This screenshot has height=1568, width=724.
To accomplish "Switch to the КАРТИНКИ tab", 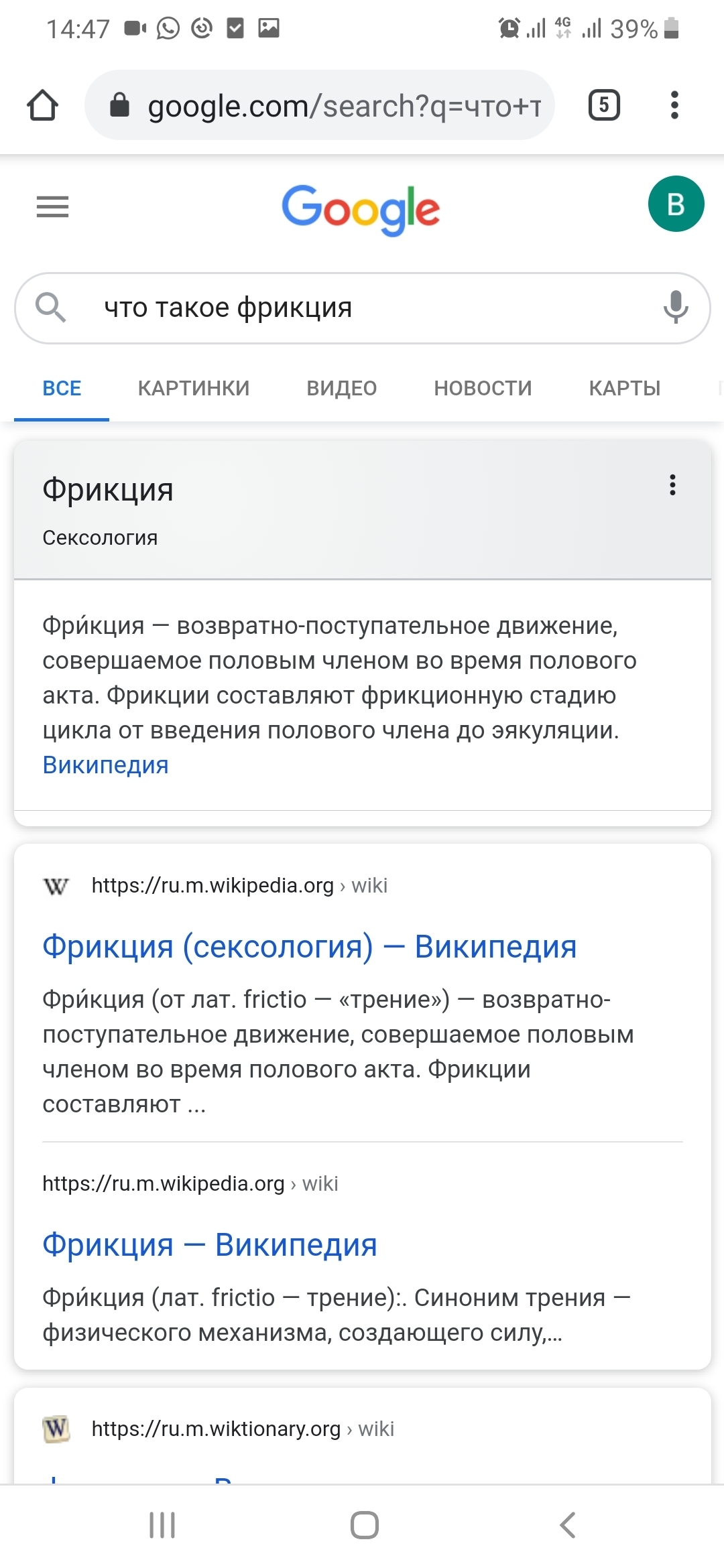I will (x=194, y=388).
